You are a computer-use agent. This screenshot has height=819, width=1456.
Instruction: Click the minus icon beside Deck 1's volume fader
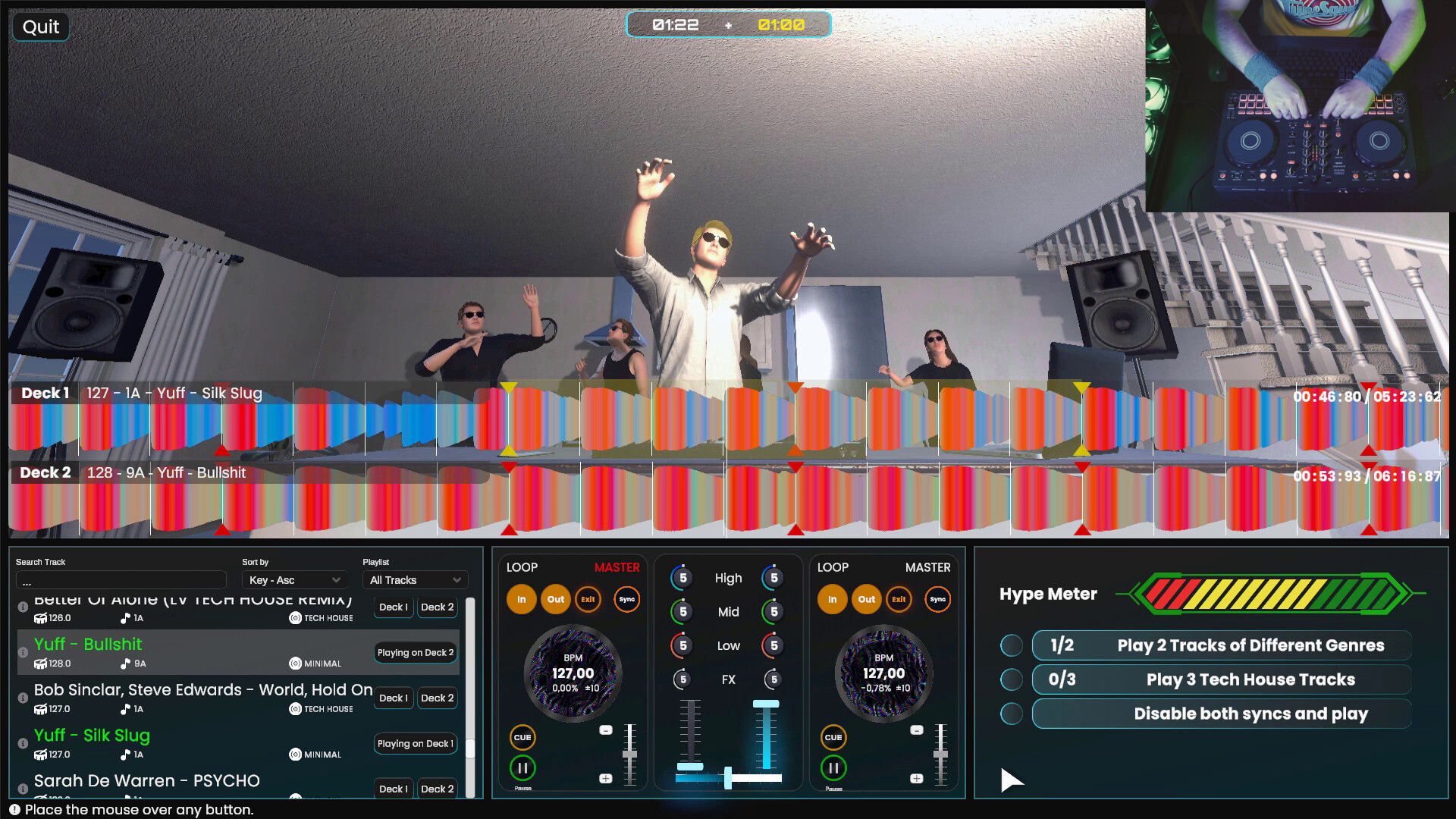coord(605,729)
